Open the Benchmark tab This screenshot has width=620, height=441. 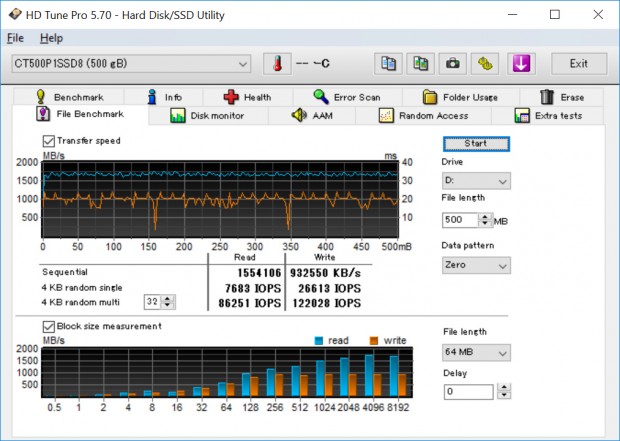[x=69, y=97]
